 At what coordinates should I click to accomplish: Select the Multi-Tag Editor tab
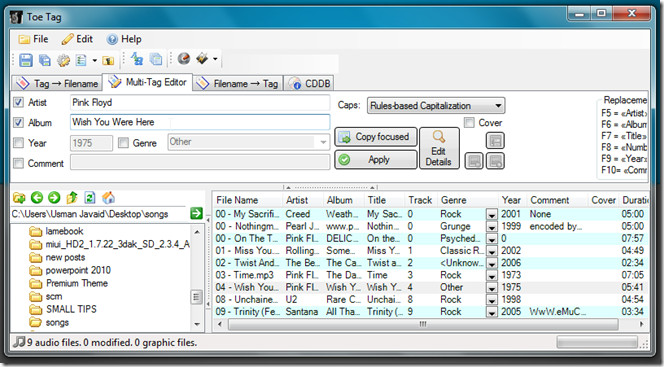point(147,82)
